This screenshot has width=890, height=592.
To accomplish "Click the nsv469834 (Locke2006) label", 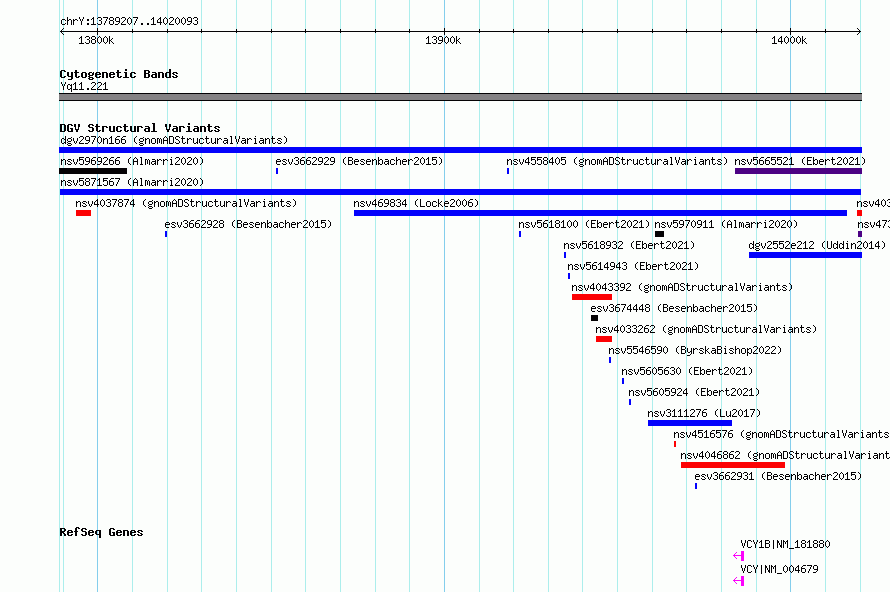I will tap(416, 203).
